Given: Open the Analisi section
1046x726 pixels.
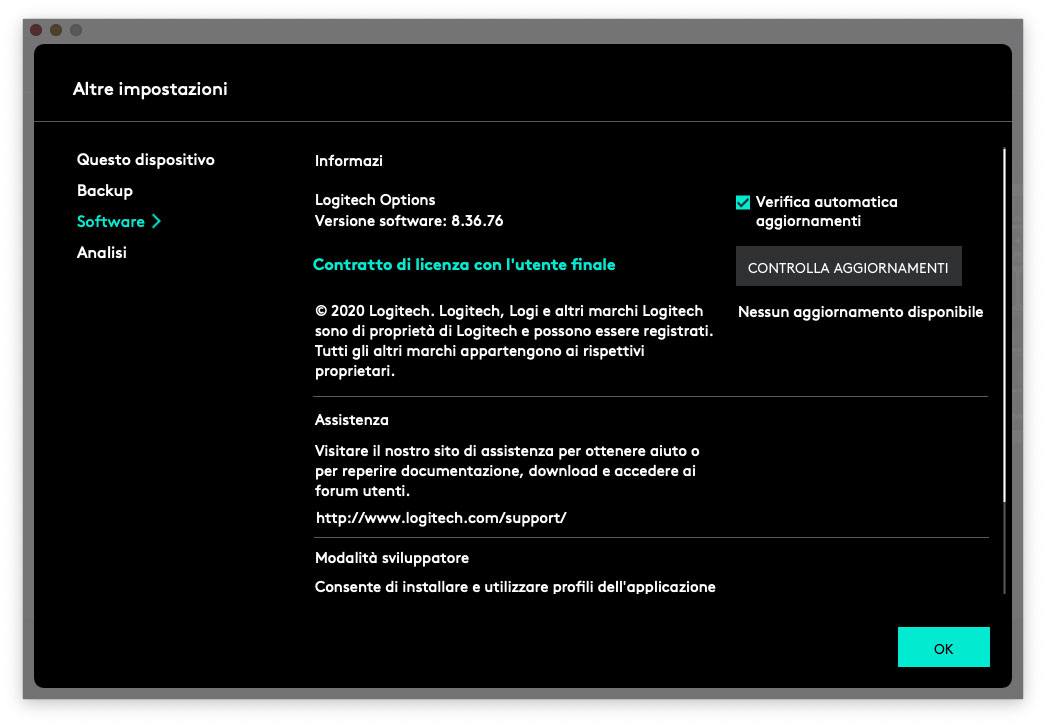Looking at the screenshot, I should click(x=101, y=252).
